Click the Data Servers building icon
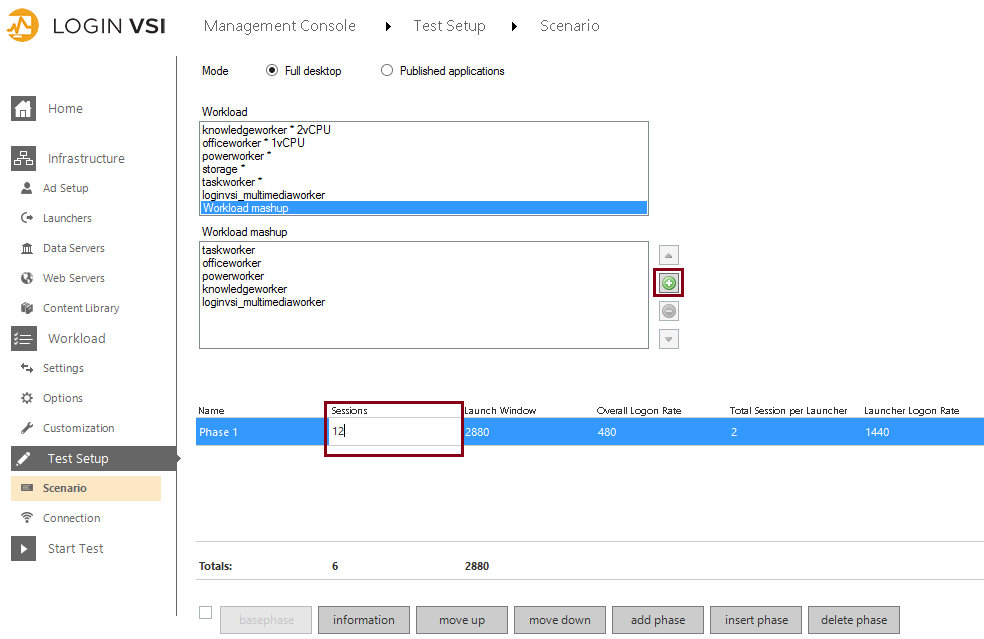Screen dimensions: 984x639 pyautogui.click(x=27, y=248)
